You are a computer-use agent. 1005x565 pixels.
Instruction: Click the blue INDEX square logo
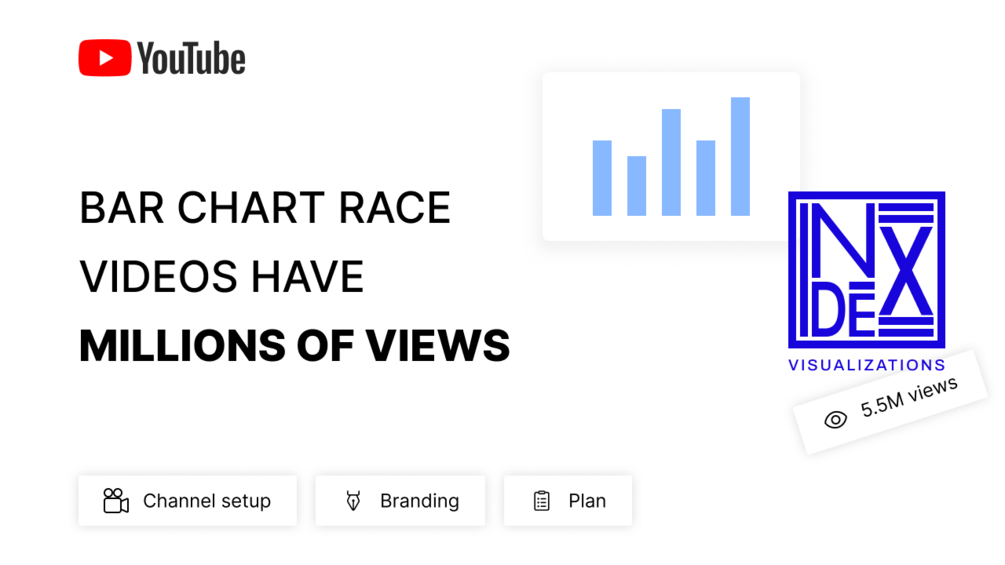click(x=866, y=269)
